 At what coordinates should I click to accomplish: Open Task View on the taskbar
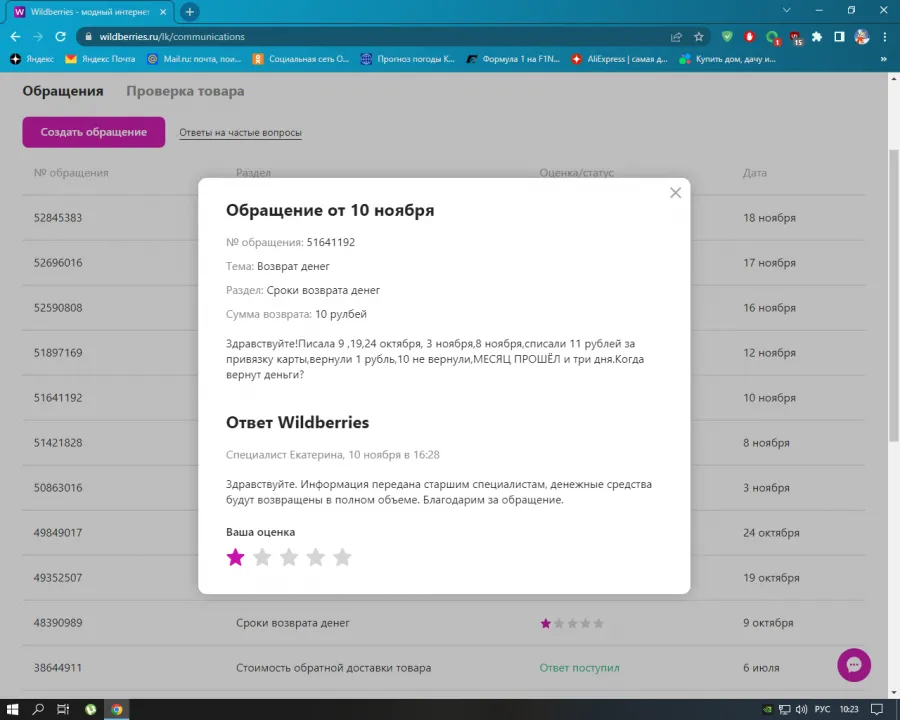tap(63, 709)
